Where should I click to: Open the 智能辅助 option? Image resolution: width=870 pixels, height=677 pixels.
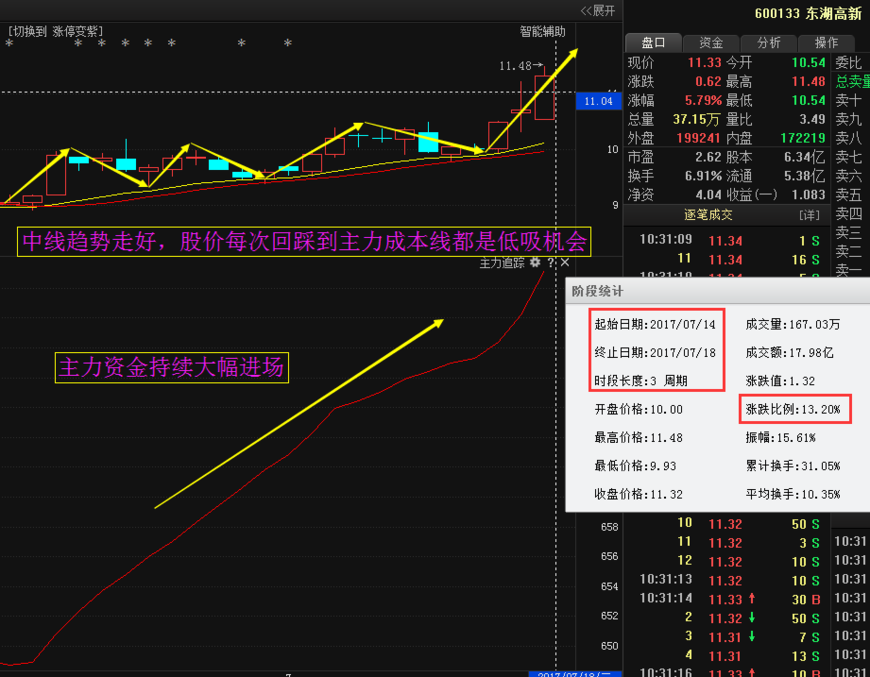coord(542,32)
